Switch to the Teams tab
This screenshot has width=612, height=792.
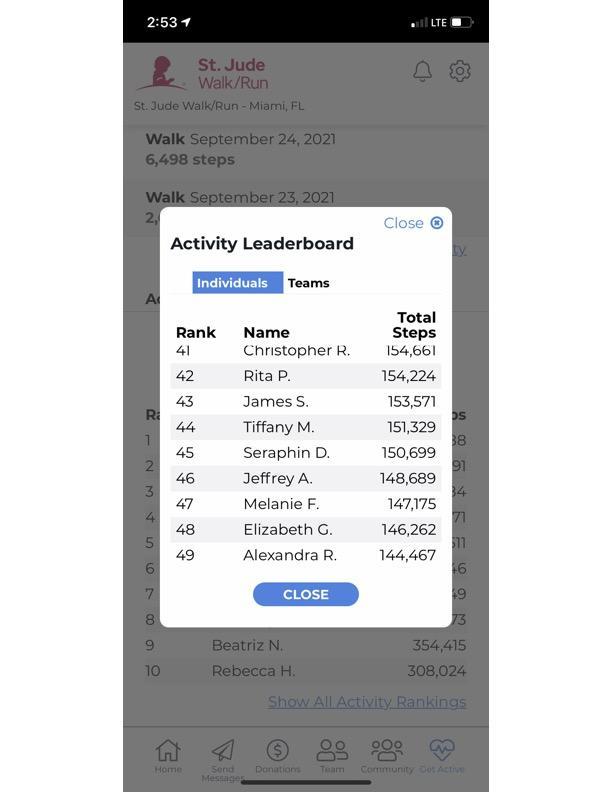point(309,283)
